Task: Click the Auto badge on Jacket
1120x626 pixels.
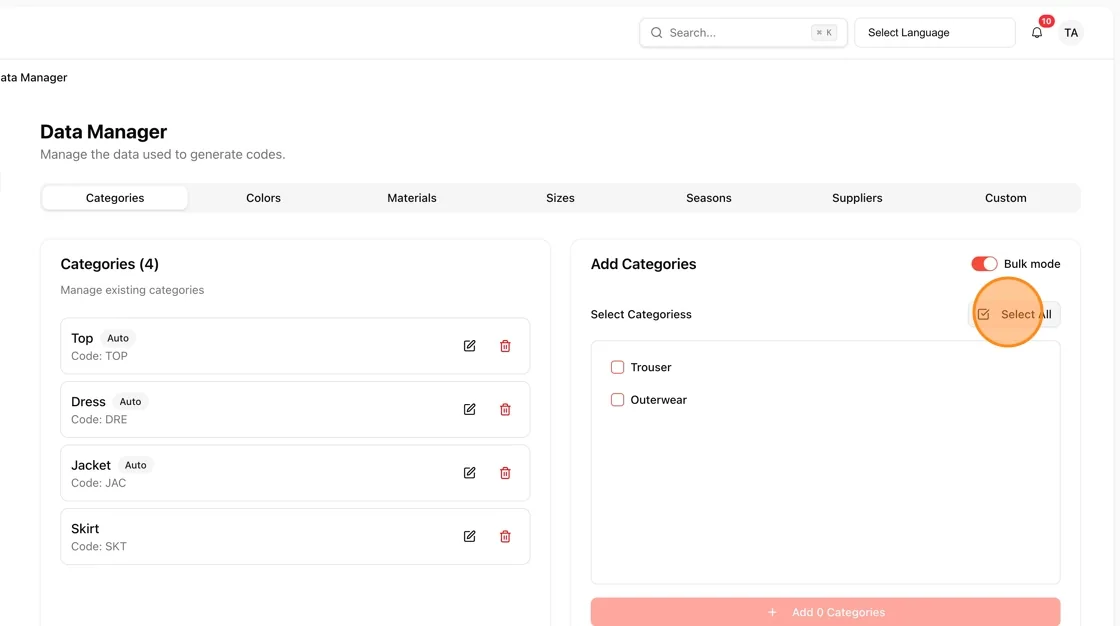Action: click(x=136, y=465)
